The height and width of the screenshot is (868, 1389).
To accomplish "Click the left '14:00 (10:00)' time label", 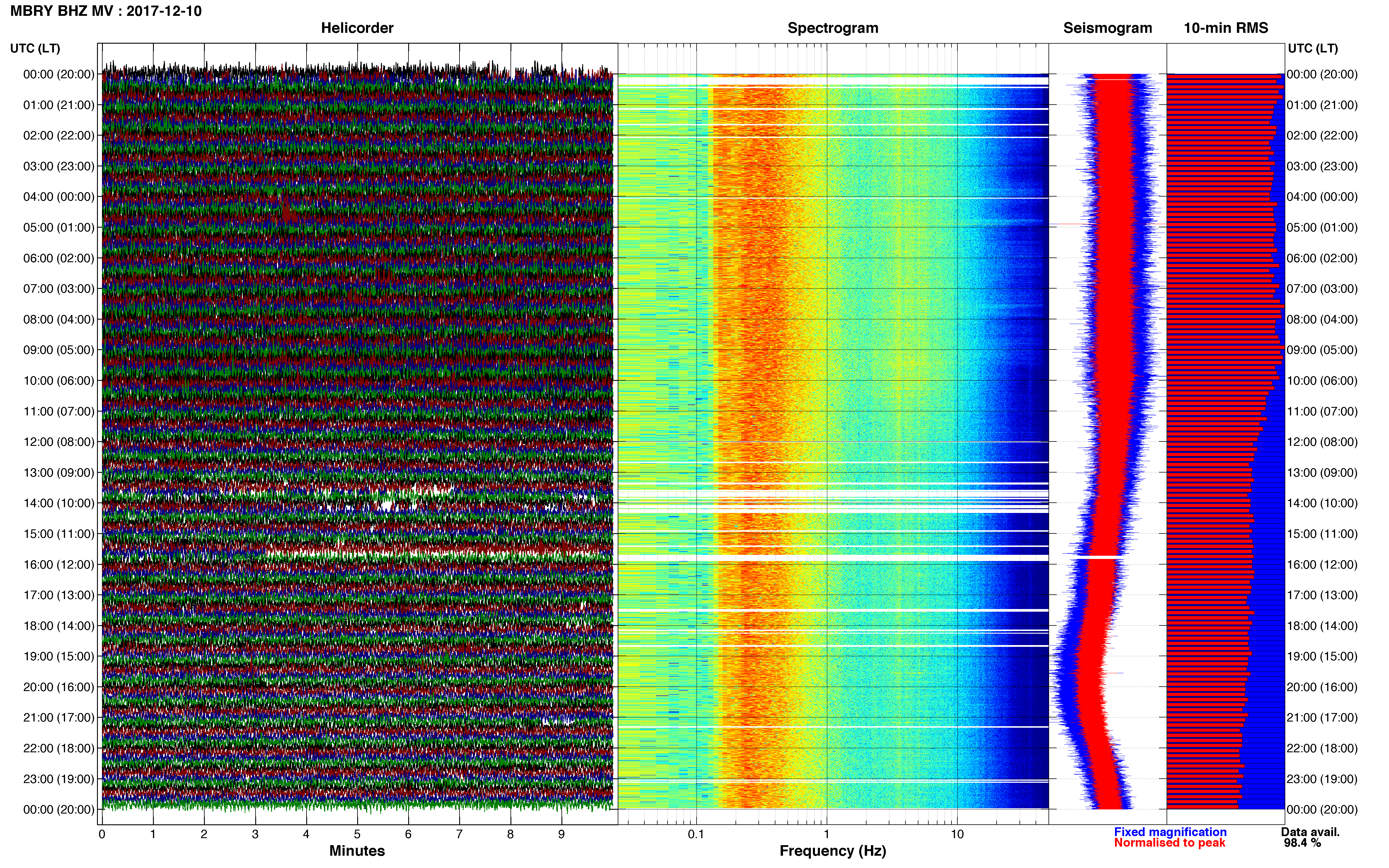I will (59, 504).
